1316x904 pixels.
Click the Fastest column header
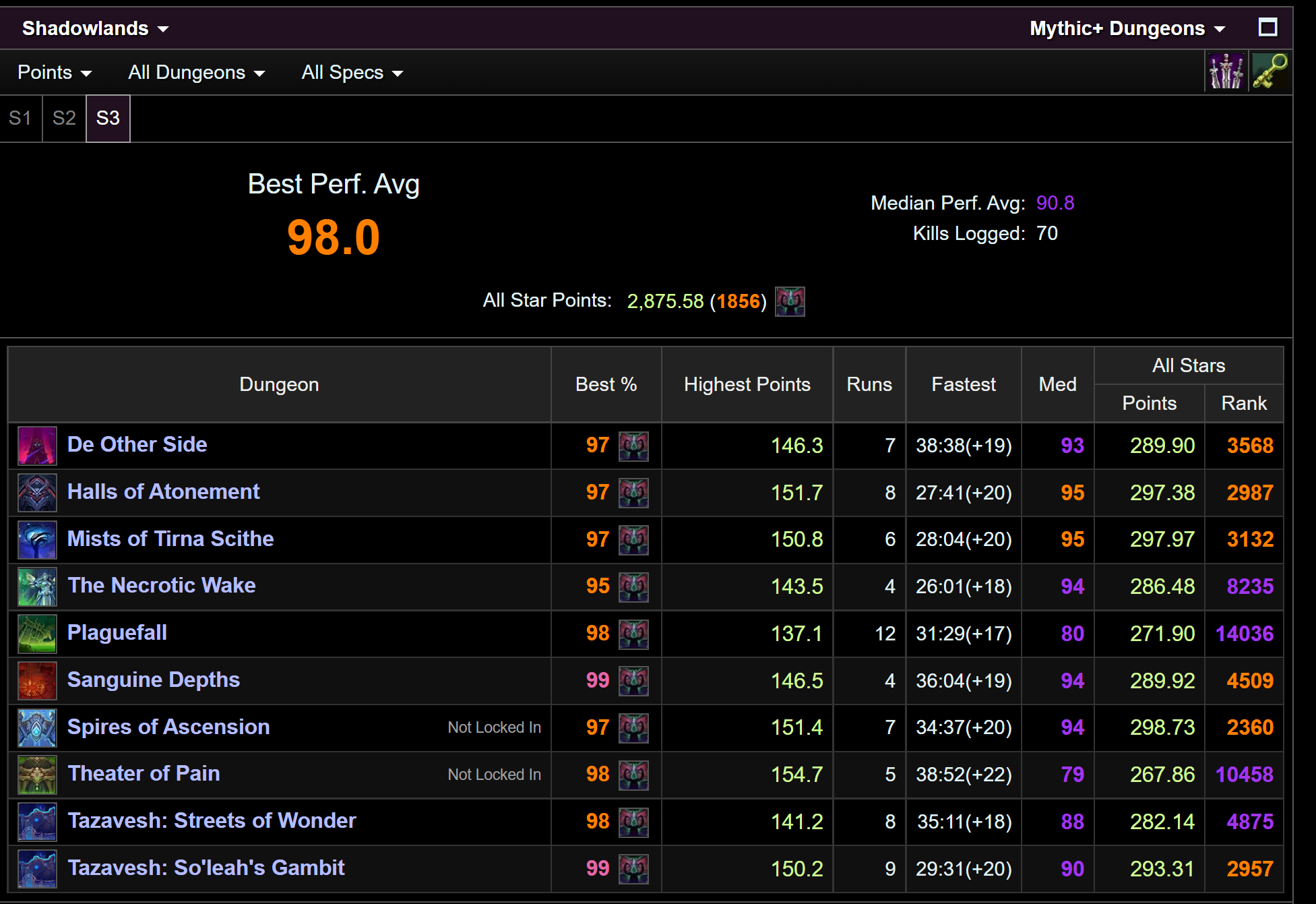pos(964,384)
